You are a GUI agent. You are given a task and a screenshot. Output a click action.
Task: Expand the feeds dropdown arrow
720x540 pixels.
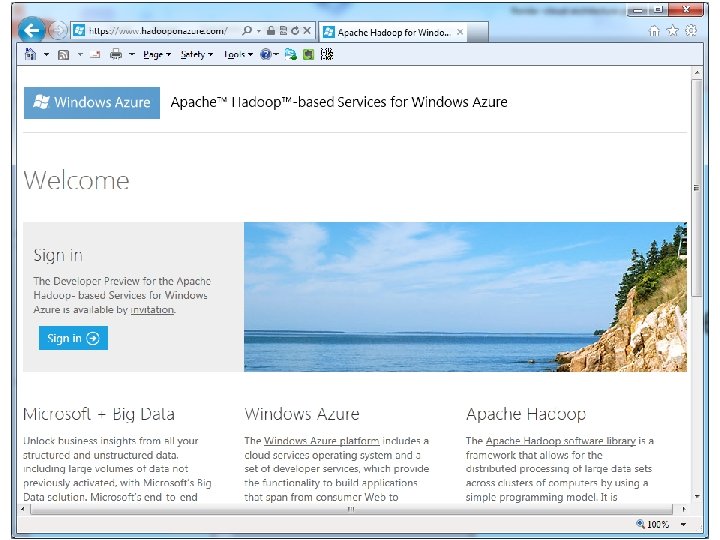click(x=80, y=55)
